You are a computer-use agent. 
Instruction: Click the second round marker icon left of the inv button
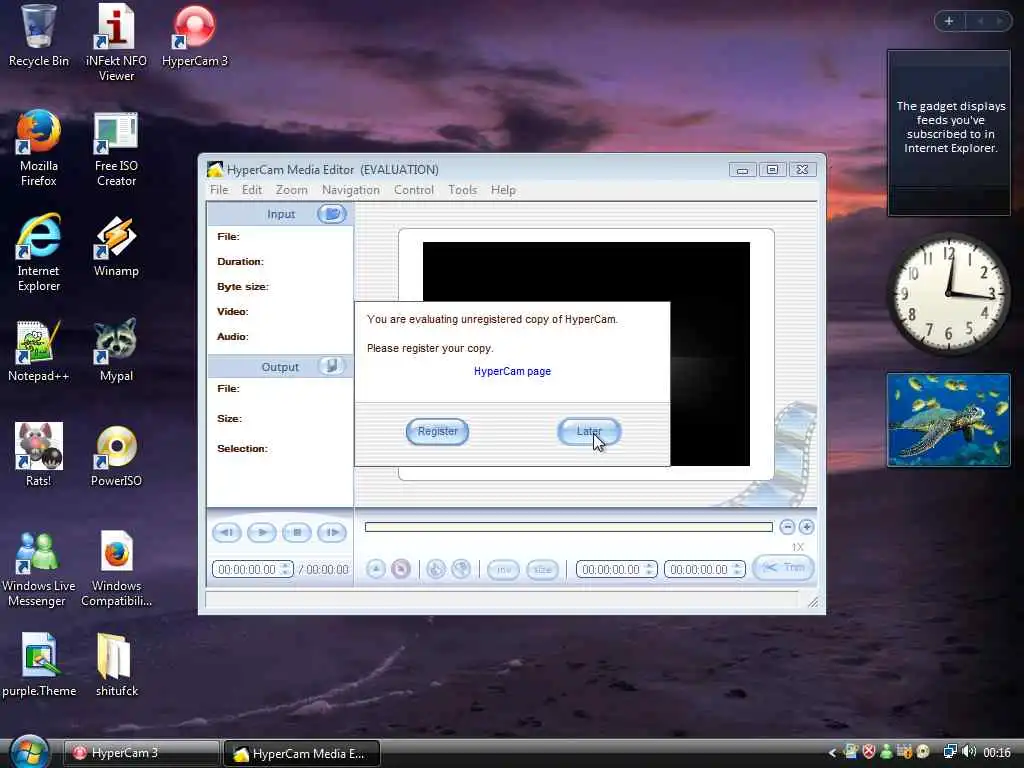point(461,569)
